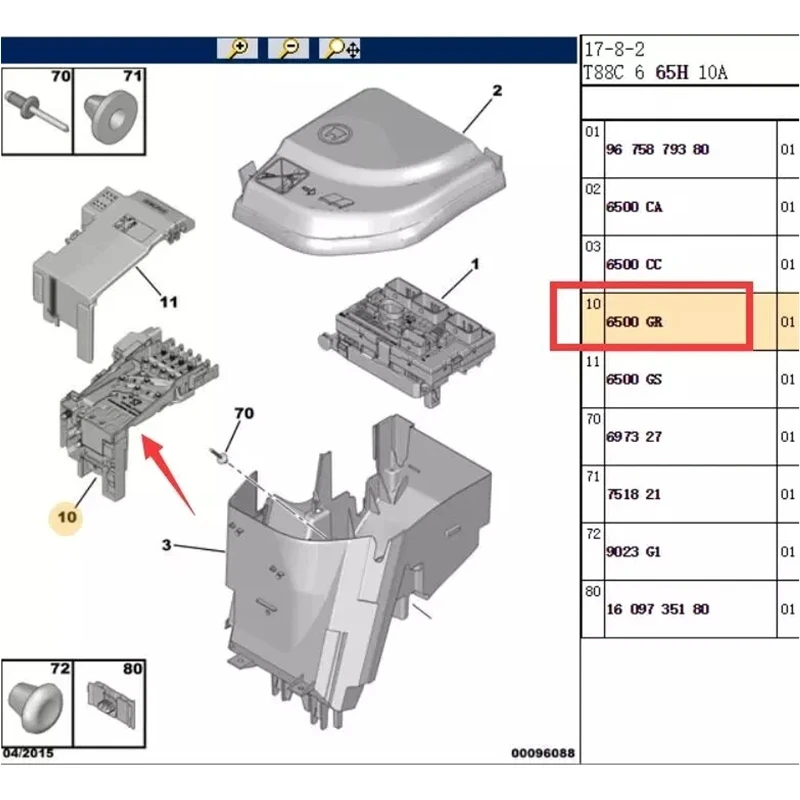Click the 17-8-2 section heading
This screenshot has height=800, width=800.
614,49
